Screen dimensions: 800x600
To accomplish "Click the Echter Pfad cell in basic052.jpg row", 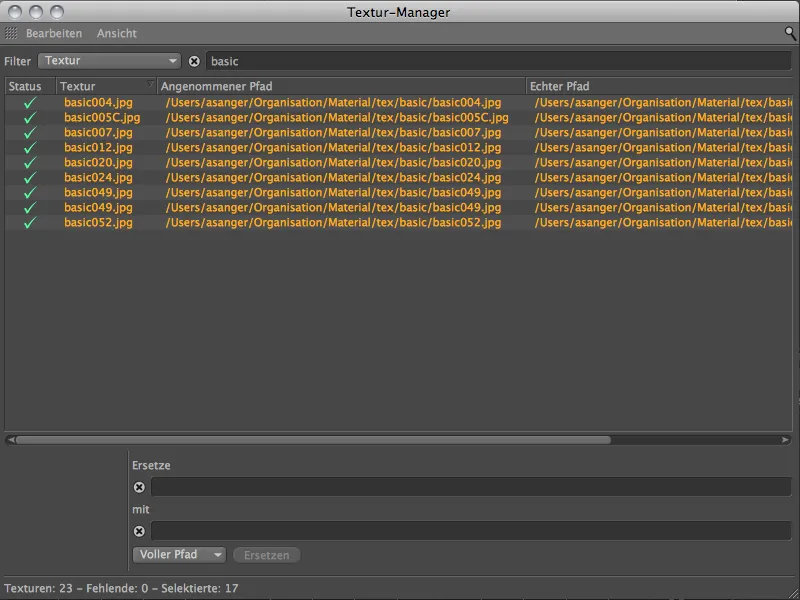I will (x=663, y=222).
